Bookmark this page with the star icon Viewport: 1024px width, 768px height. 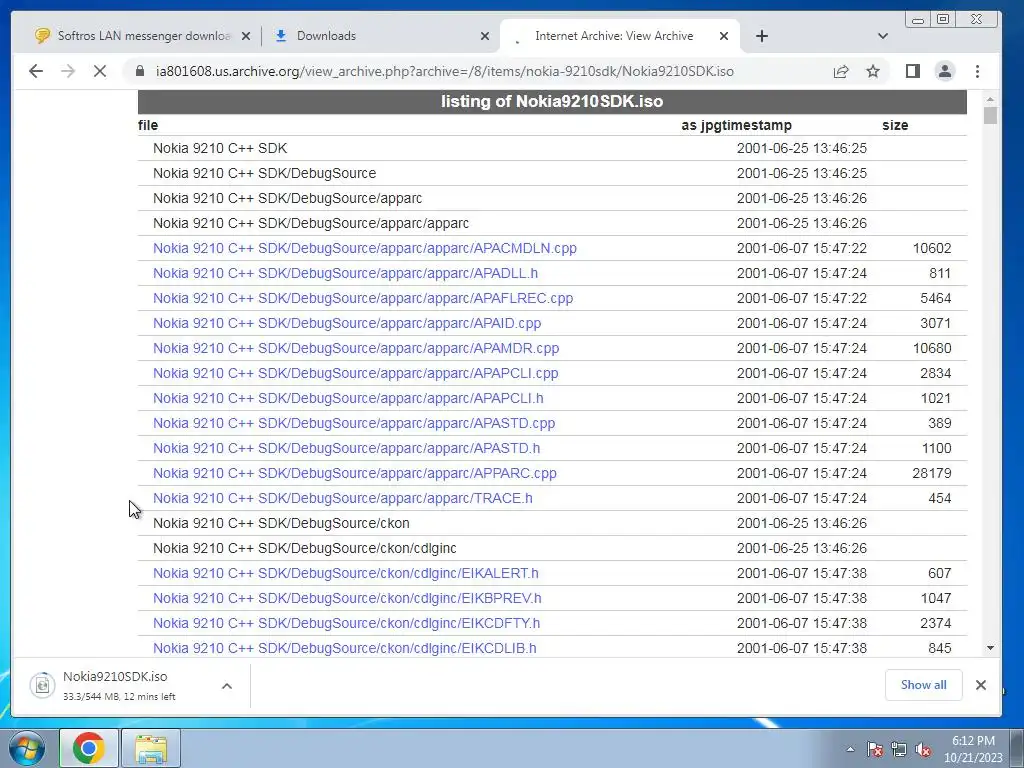(873, 71)
